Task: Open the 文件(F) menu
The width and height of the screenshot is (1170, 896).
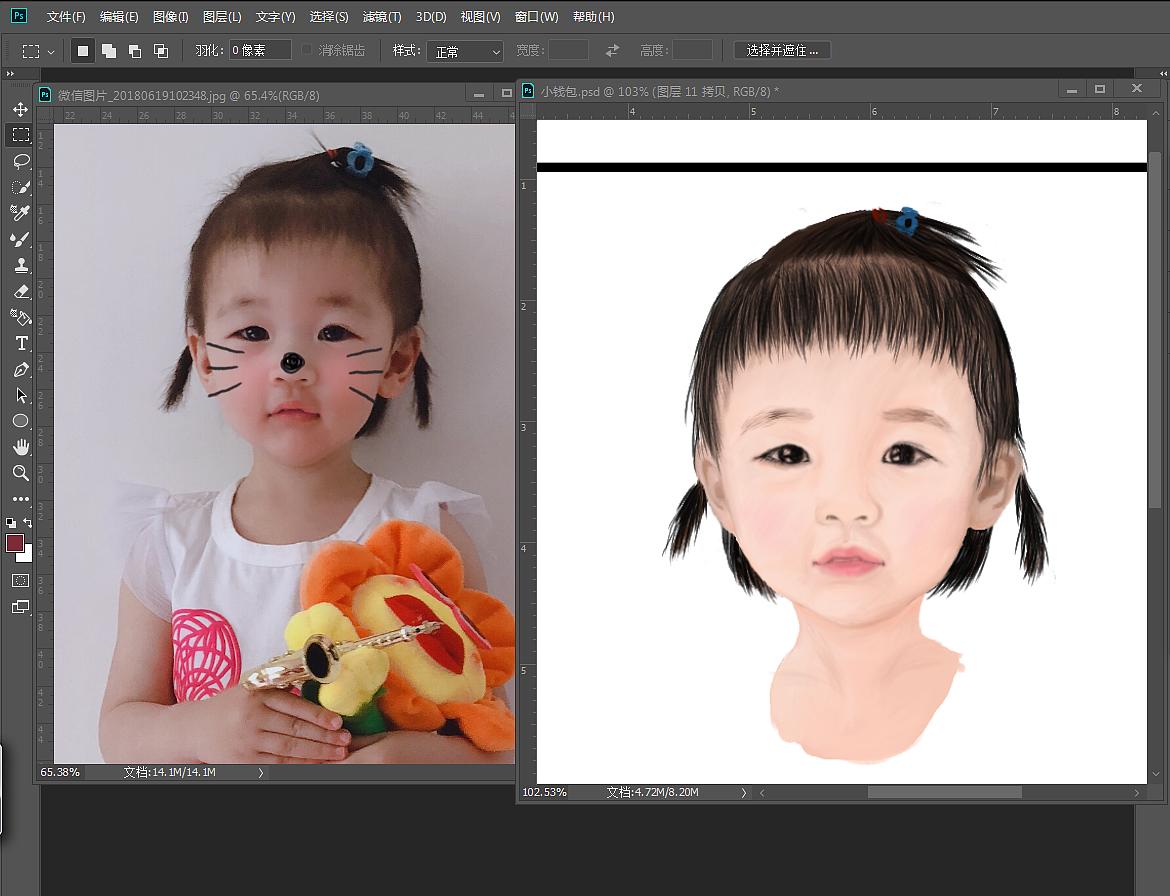Action: (66, 16)
